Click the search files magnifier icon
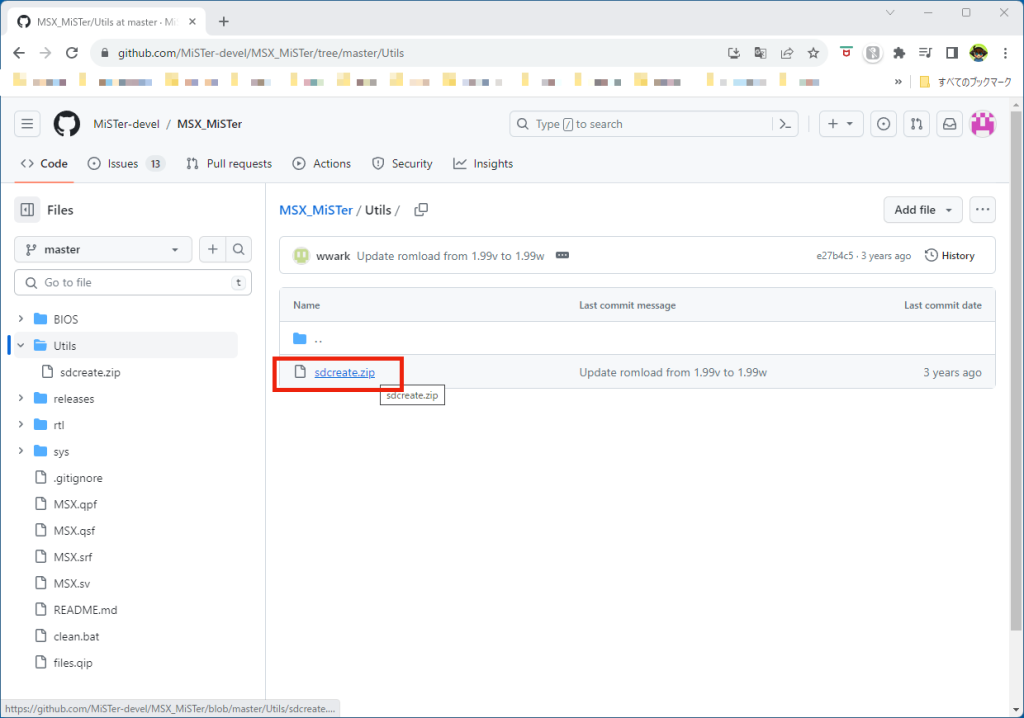Viewport: 1024px width, 718px height. pyautogui.click(x=239, y=250)
